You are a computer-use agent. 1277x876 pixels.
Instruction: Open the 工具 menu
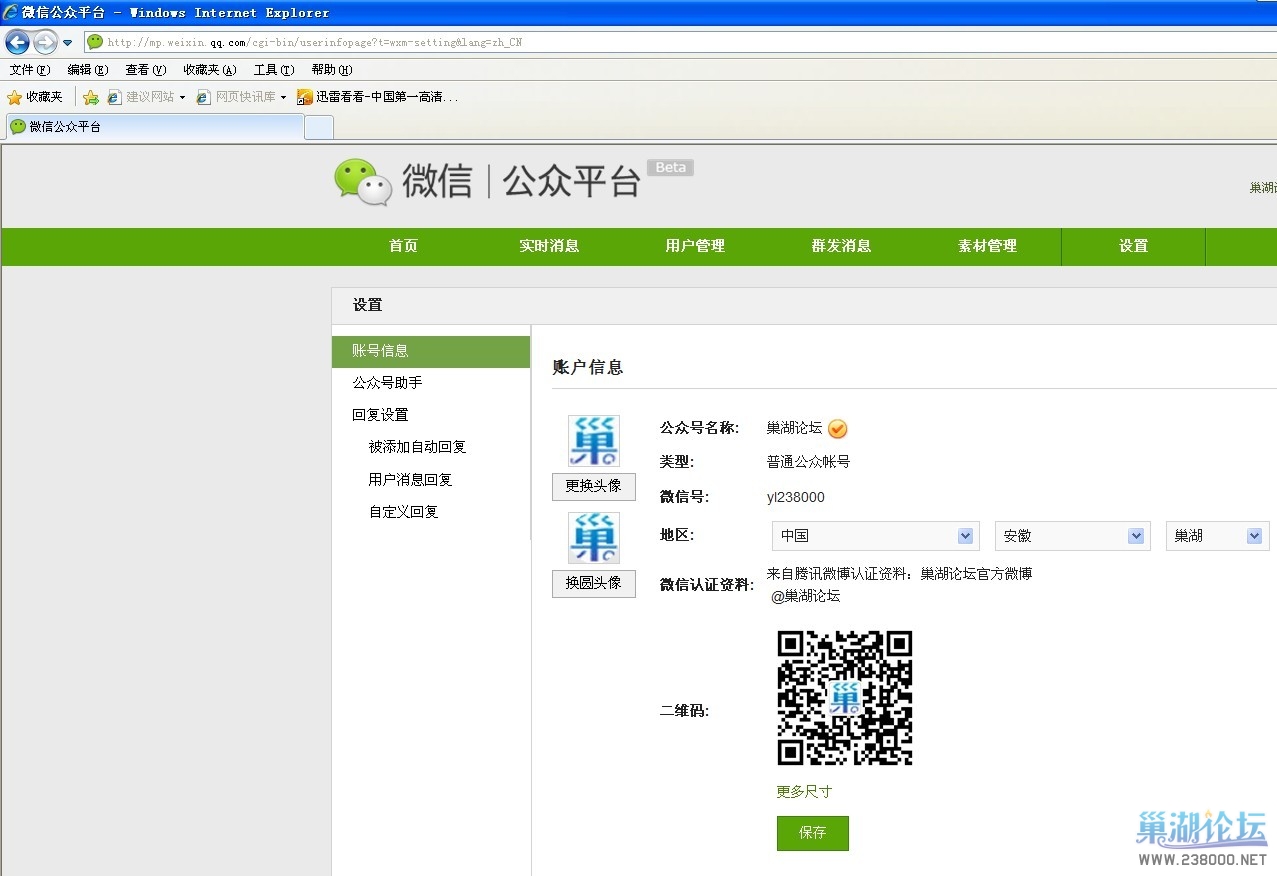pos(274,70)
